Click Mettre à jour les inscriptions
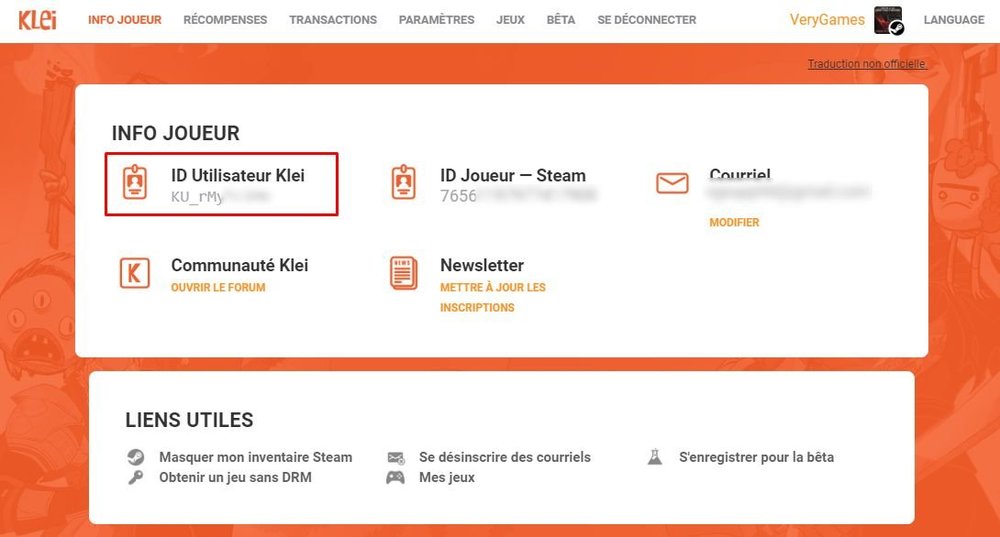Viewport: 1000px width, 537px height. pyautogui.click(x=493, y=297)
